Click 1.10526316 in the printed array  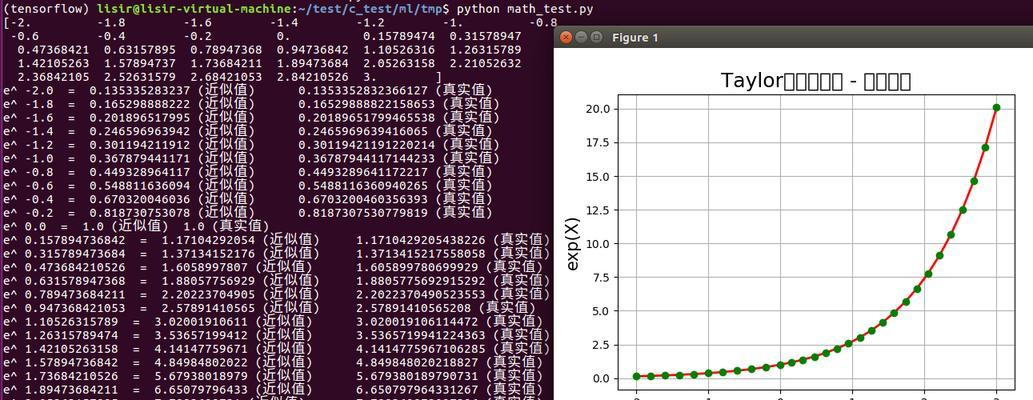pos(399,50)
